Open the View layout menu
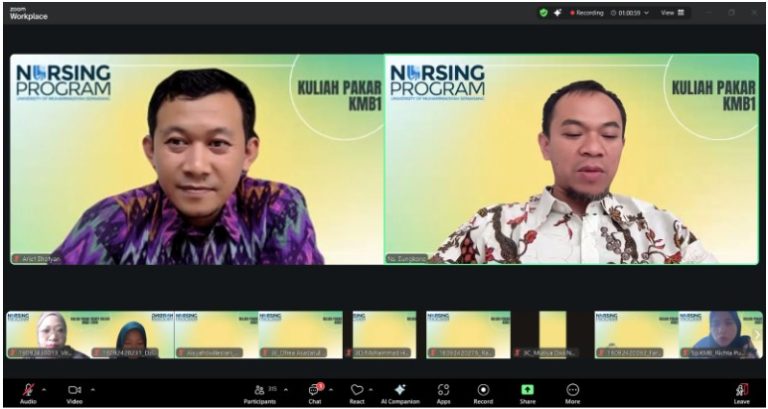The height and width of the screenshot is (409, 768). point(672,13)
